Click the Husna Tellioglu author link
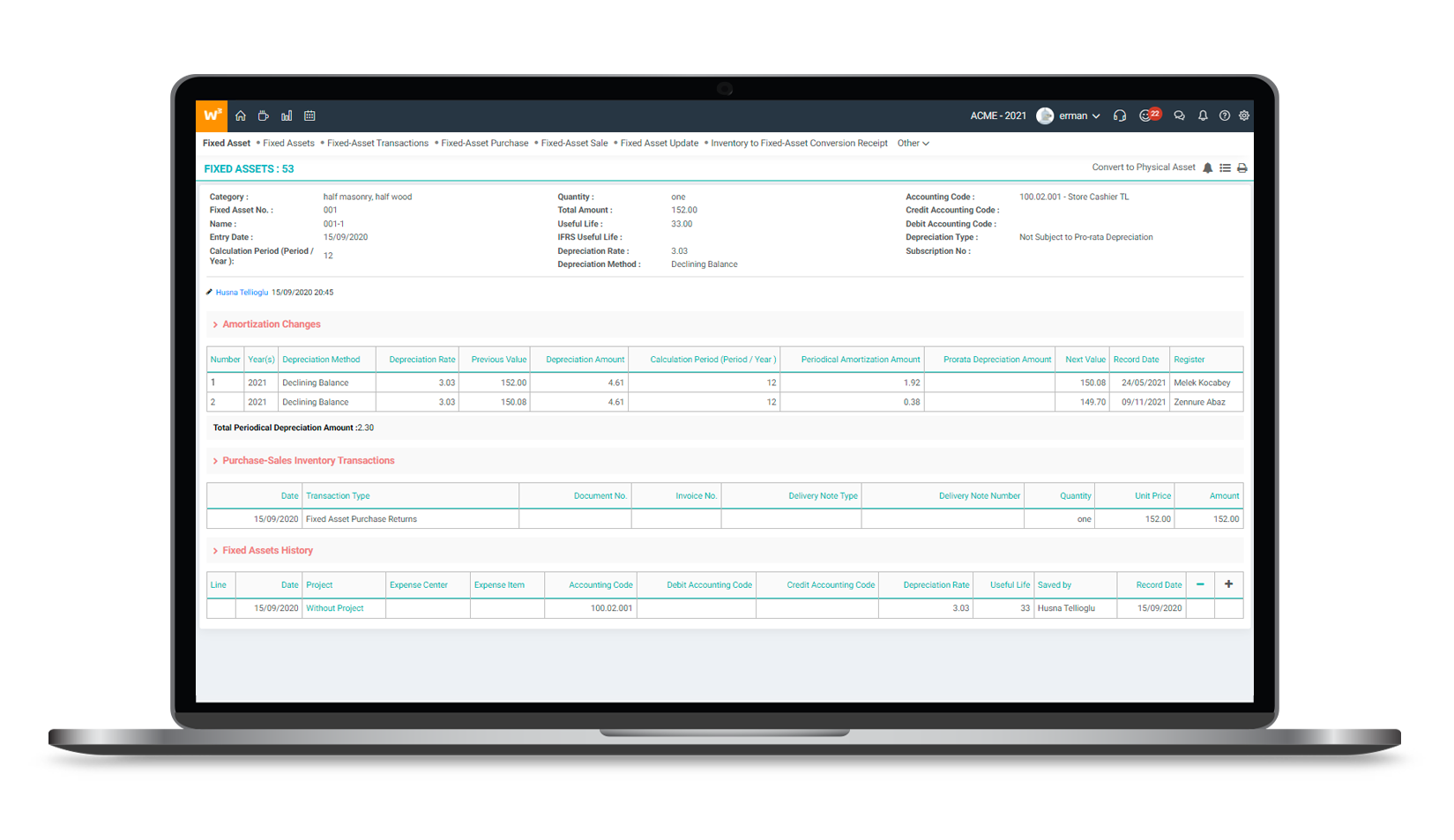This screenshot has height=840, width=1454. tap(242, 293)
